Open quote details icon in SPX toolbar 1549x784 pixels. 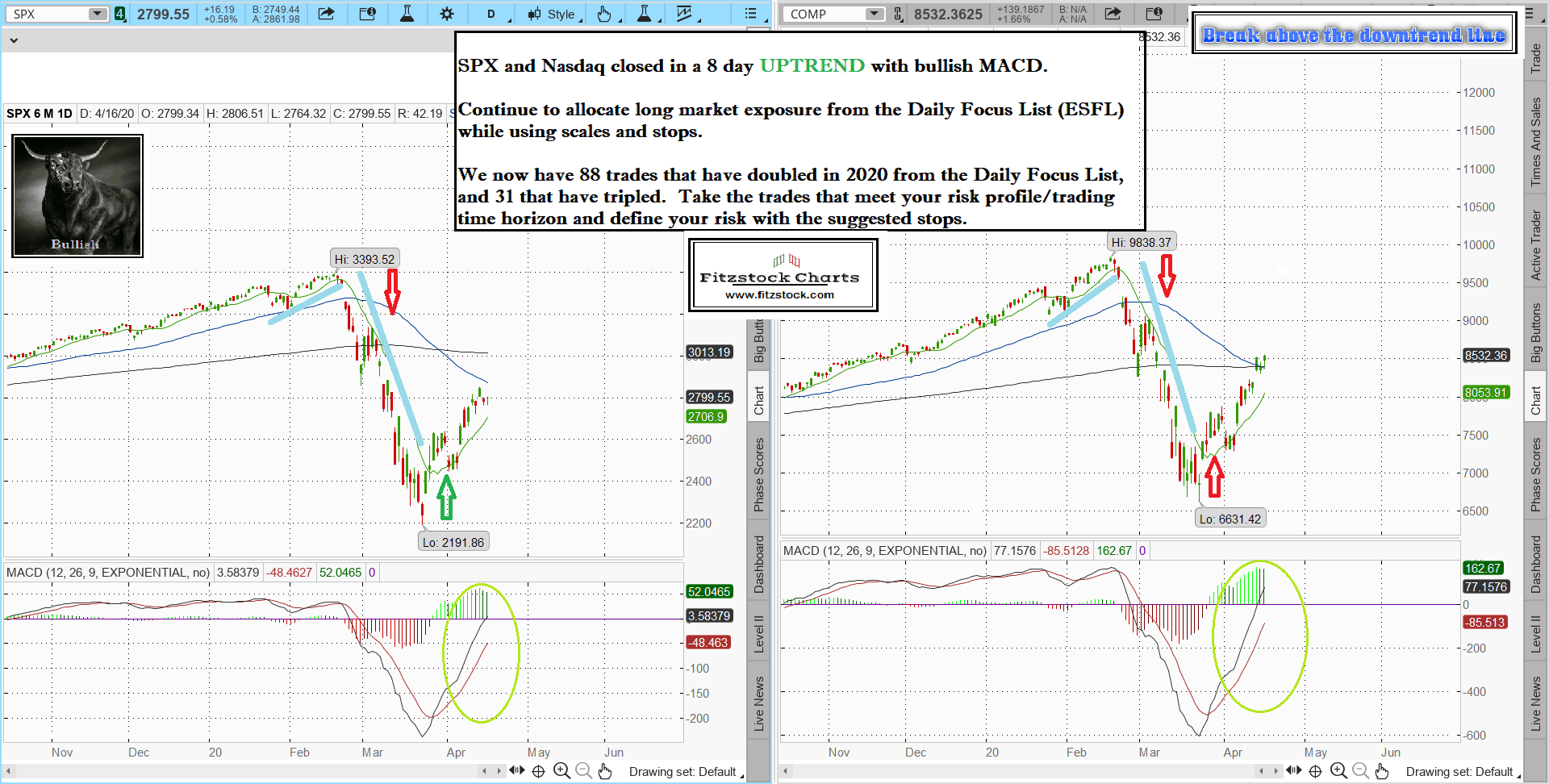(x=367, y=14)
